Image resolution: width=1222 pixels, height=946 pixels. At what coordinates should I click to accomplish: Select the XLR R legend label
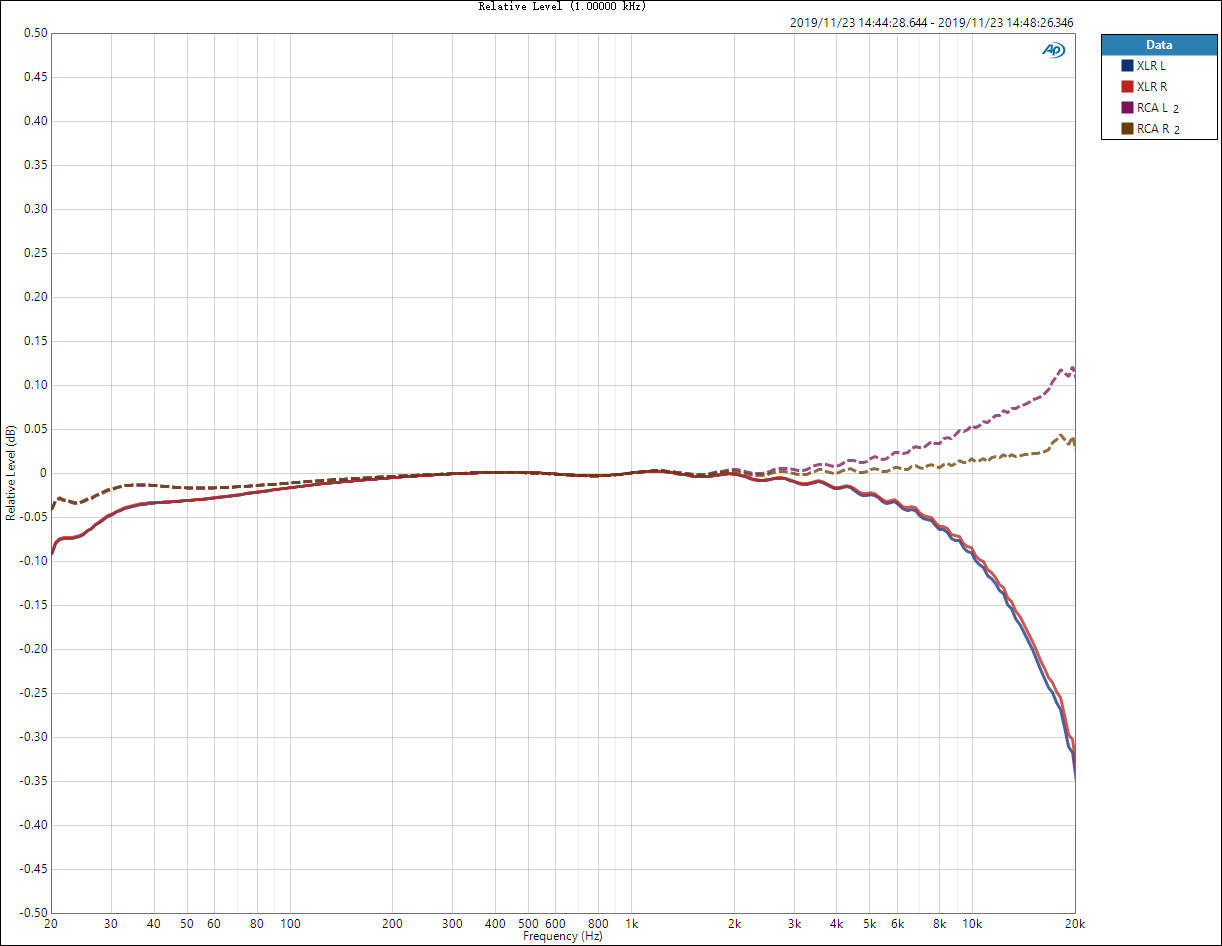pos(1152,87)
